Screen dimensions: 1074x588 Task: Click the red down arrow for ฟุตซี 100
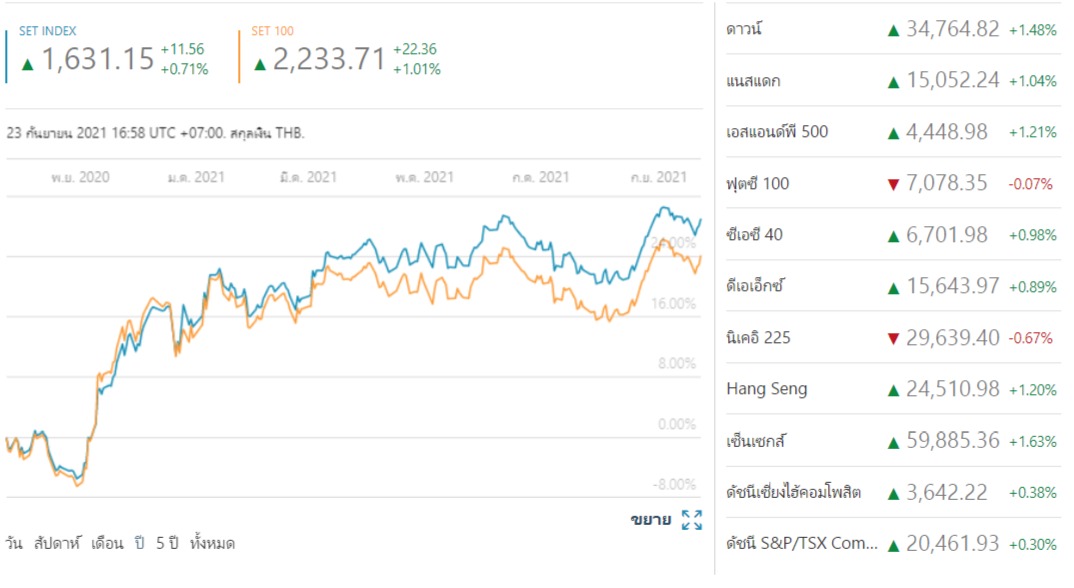[893, 183]
